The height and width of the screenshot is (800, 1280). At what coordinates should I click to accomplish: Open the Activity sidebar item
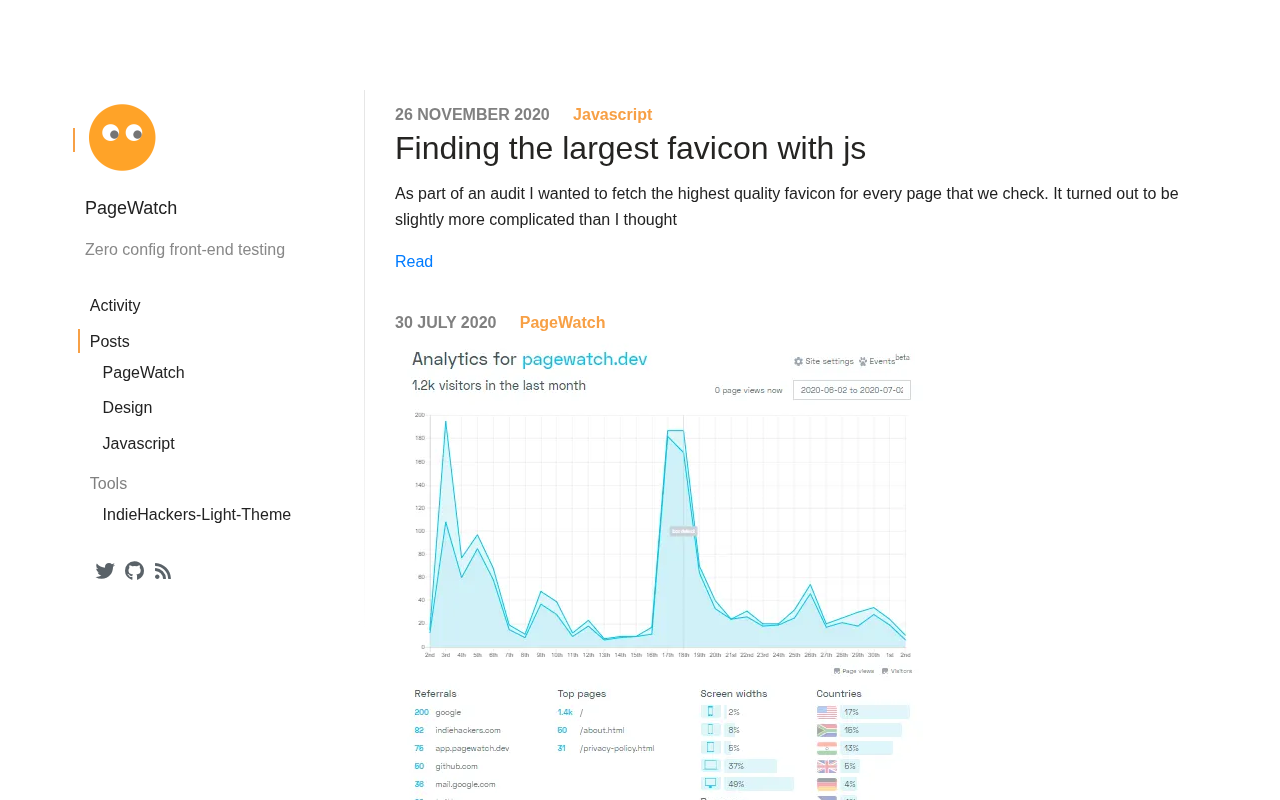click(x=115, y=306)
